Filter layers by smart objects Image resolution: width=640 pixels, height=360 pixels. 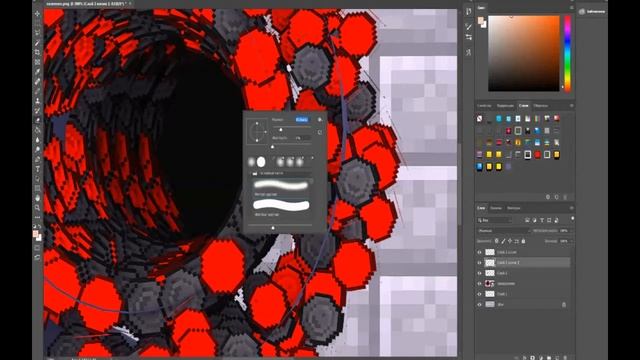(x=556, y=220)
